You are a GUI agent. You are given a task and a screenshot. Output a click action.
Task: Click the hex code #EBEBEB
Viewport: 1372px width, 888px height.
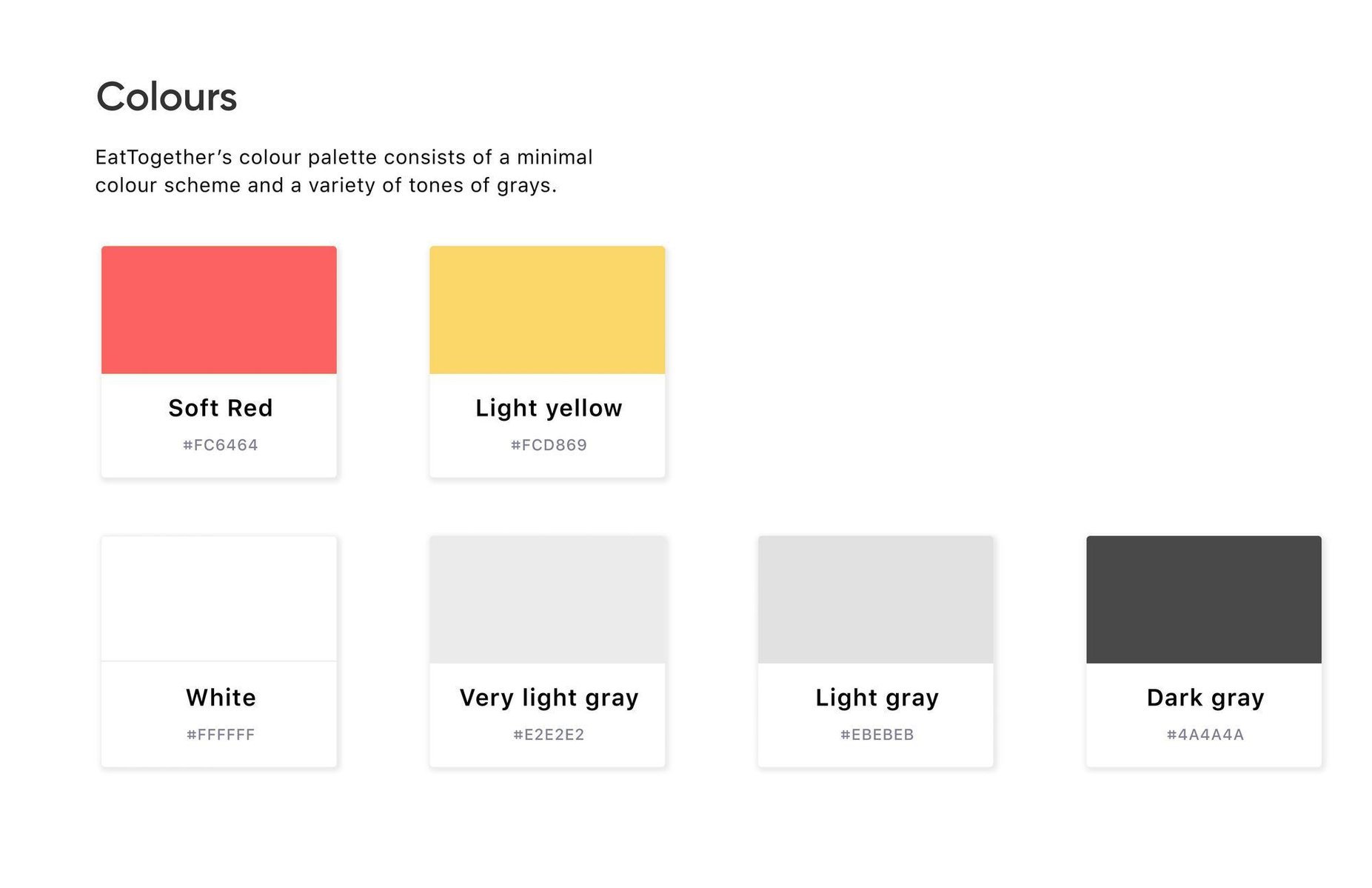point(877,735)
